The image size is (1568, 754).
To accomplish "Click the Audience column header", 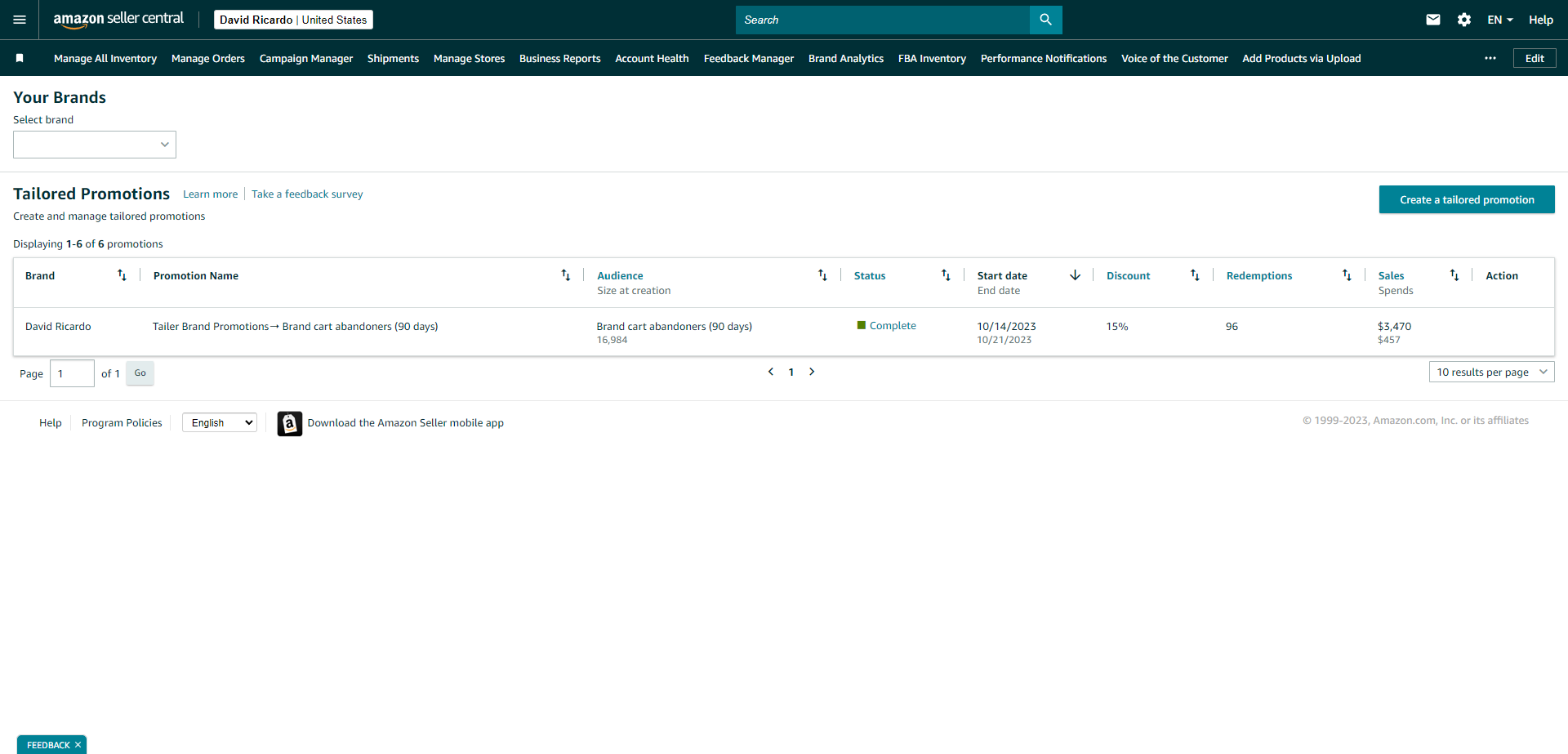I will [620, 275].
